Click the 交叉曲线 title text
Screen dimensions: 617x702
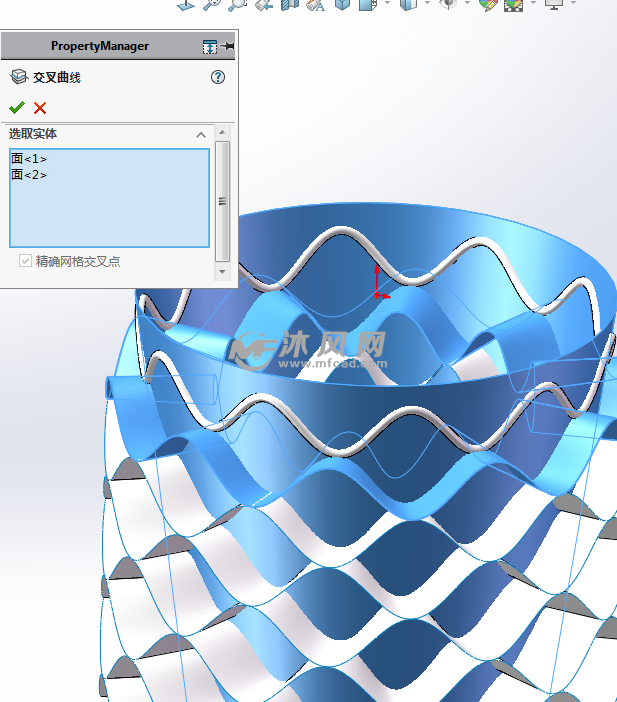pyautogui.click(x=56, y=77)
